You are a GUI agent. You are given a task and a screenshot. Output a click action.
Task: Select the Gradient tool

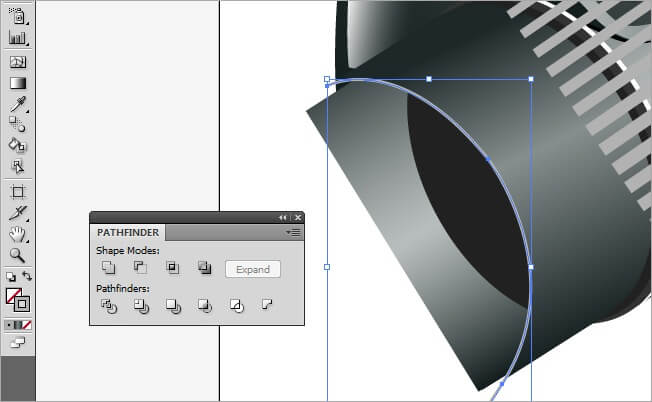17,83
